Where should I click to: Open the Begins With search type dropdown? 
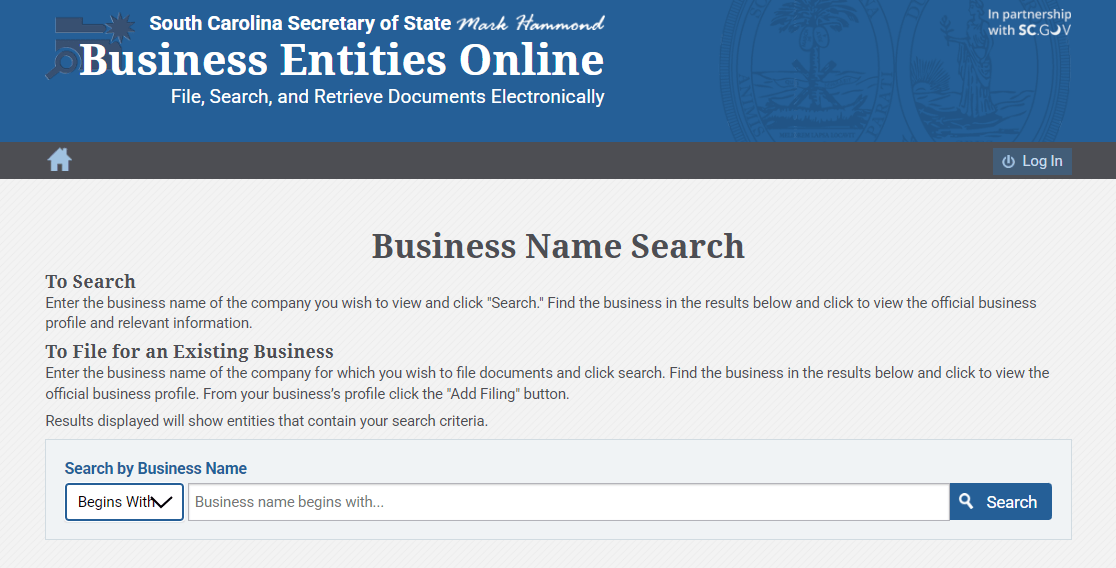(125, 502)
